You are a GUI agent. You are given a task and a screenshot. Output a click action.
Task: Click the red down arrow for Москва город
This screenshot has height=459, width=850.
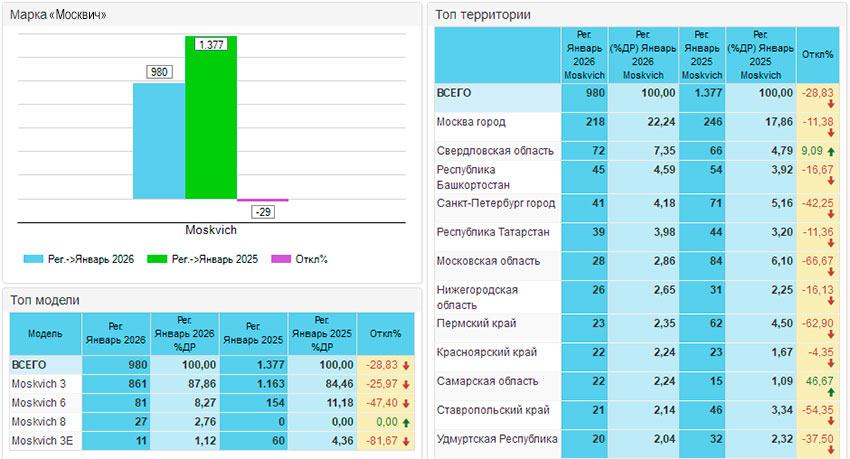[830, 132]
